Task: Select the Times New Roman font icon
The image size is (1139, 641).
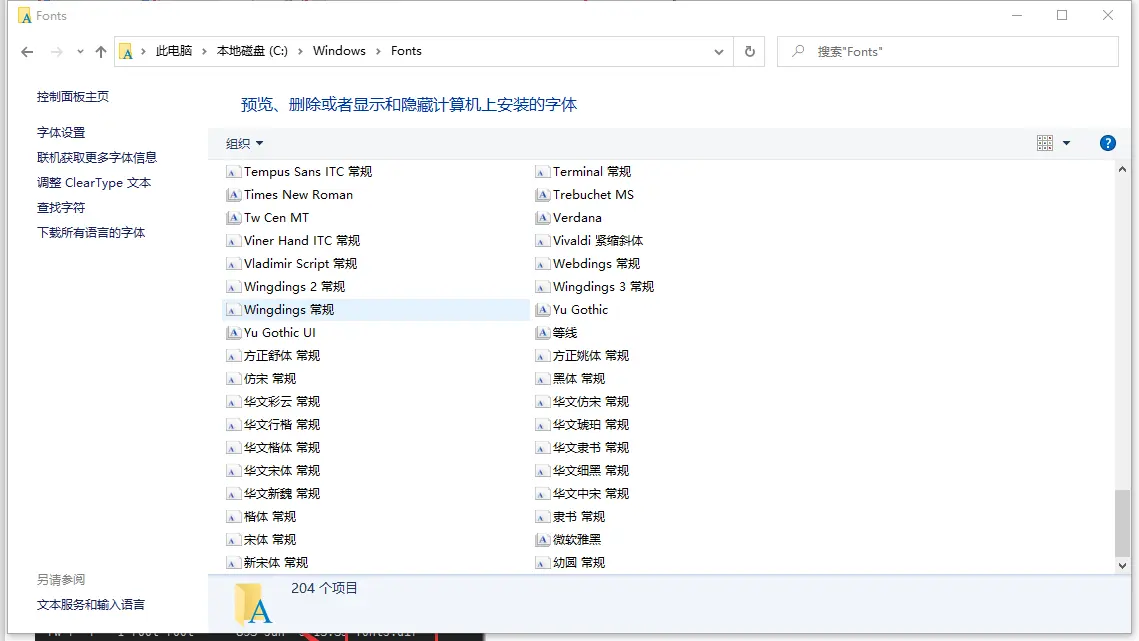Action: [234, 195]
